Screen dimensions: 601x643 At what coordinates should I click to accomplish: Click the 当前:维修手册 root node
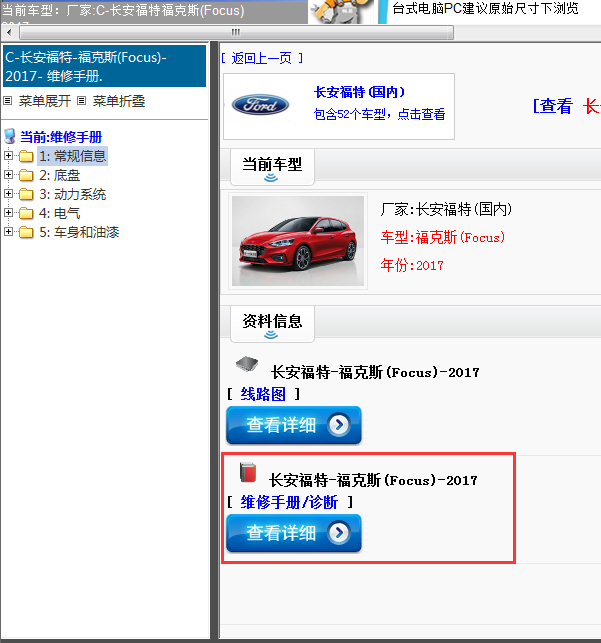pyautogui.click(x=61, y=137)
